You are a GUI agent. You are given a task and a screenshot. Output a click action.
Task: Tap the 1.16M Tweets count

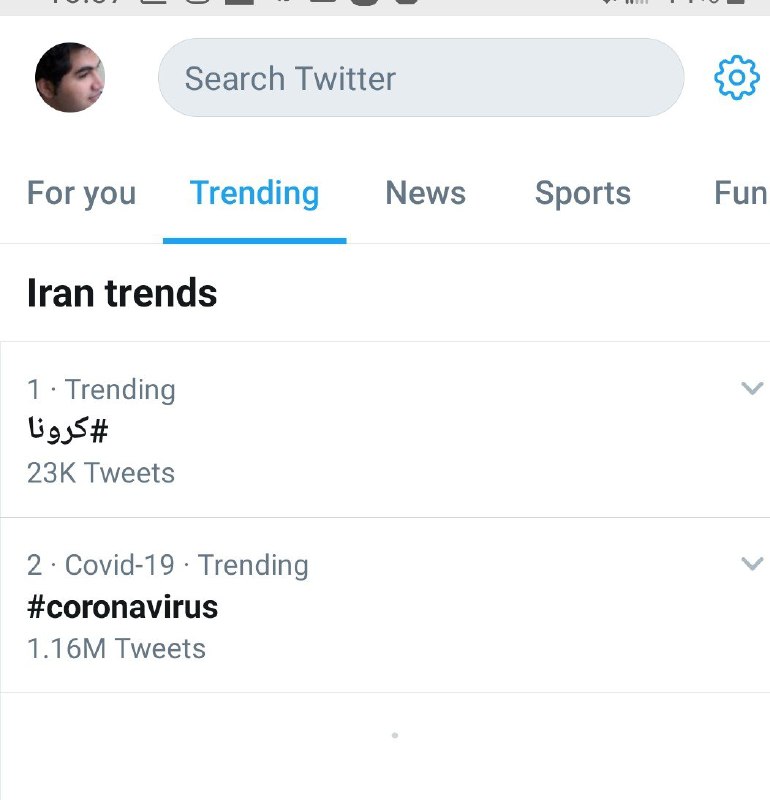116,649
